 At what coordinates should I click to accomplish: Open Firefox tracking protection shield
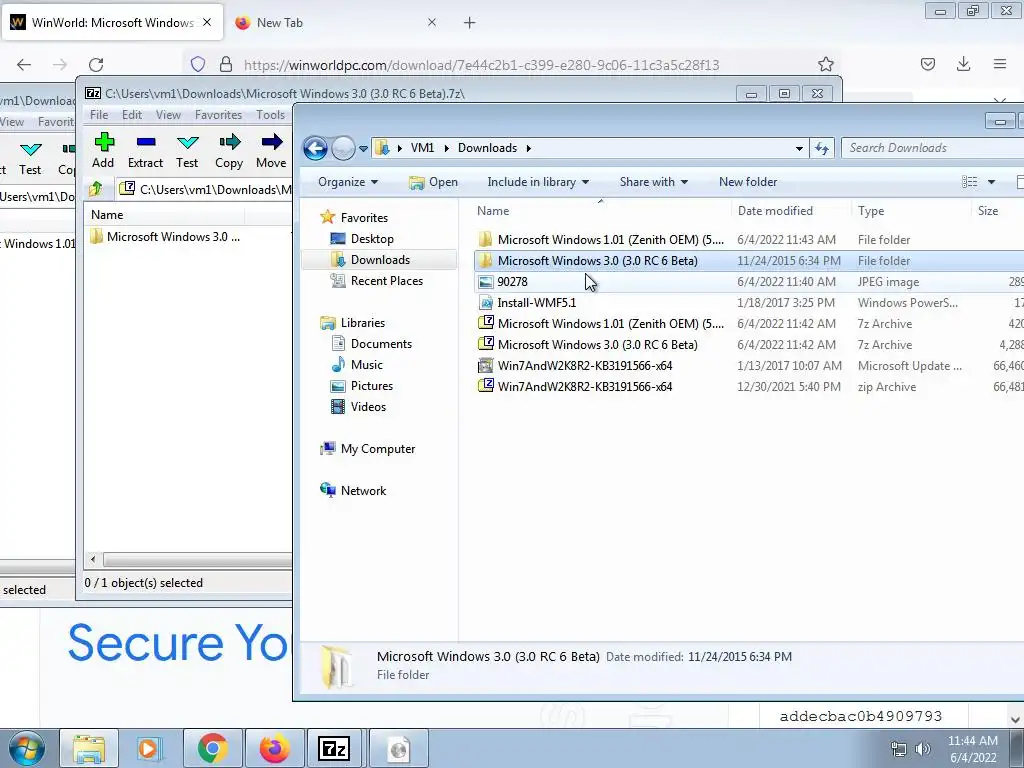point(198,64)
